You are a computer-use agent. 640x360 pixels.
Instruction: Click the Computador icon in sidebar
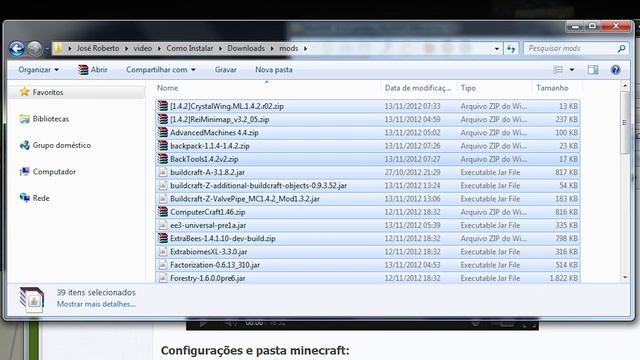(x=24, y=171)
